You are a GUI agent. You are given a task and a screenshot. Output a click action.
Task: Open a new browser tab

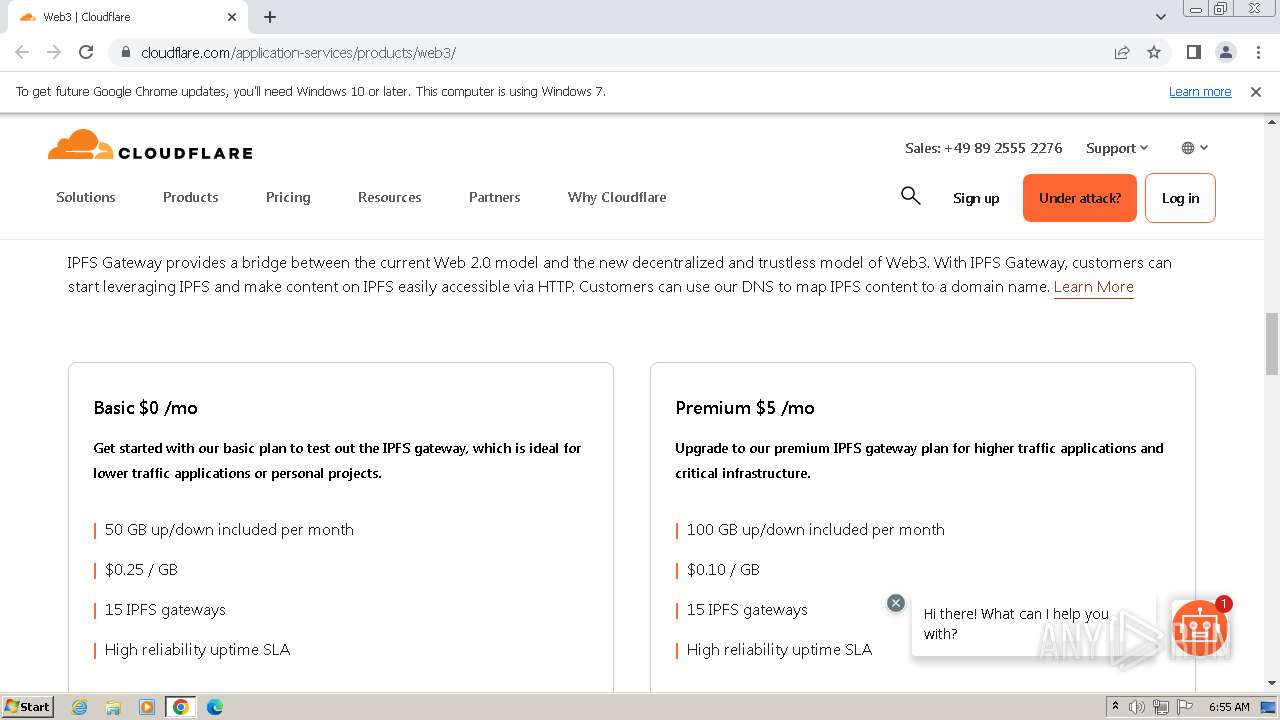tap(270, 17)
